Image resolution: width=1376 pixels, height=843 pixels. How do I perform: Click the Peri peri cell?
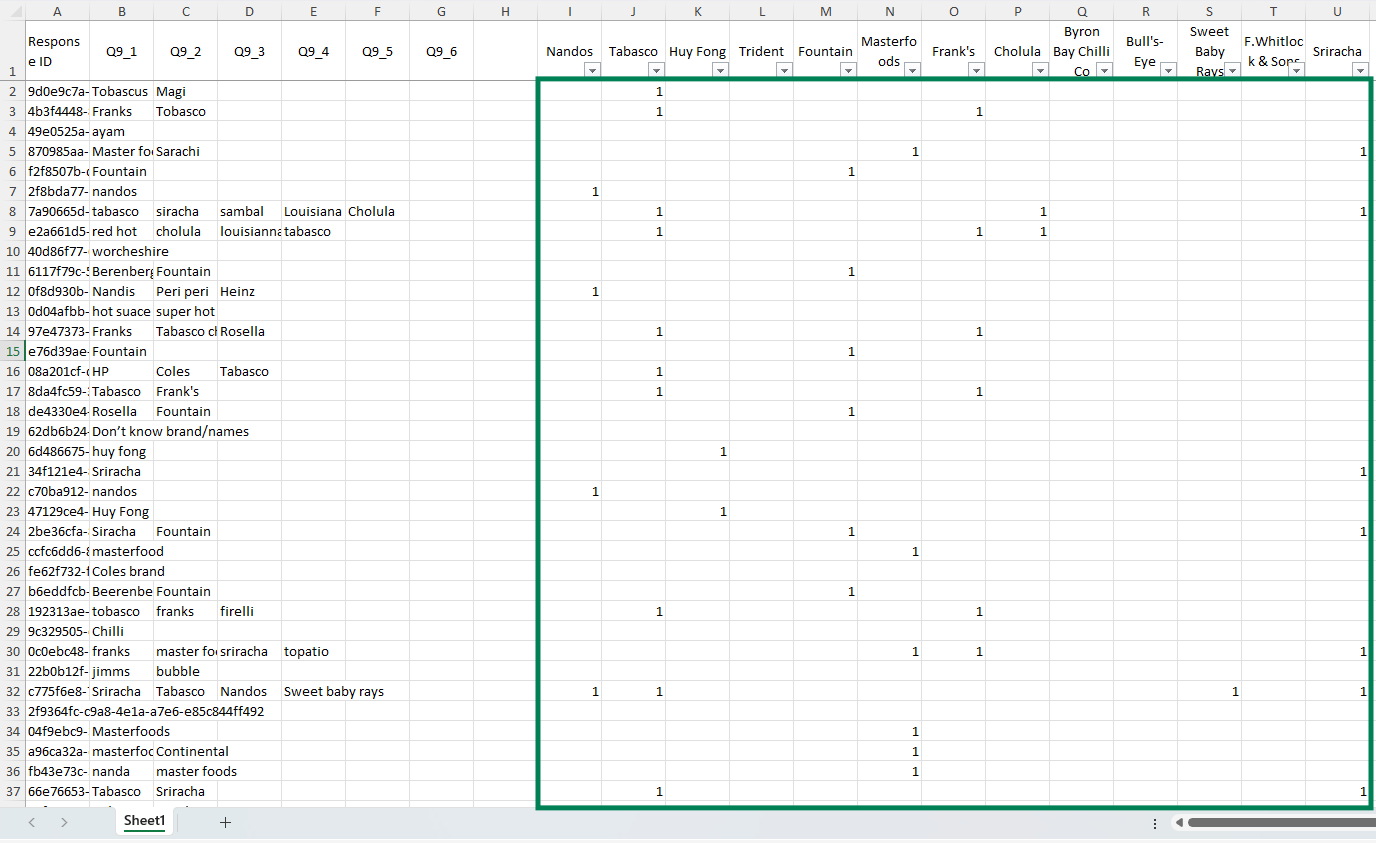(185, 291)
